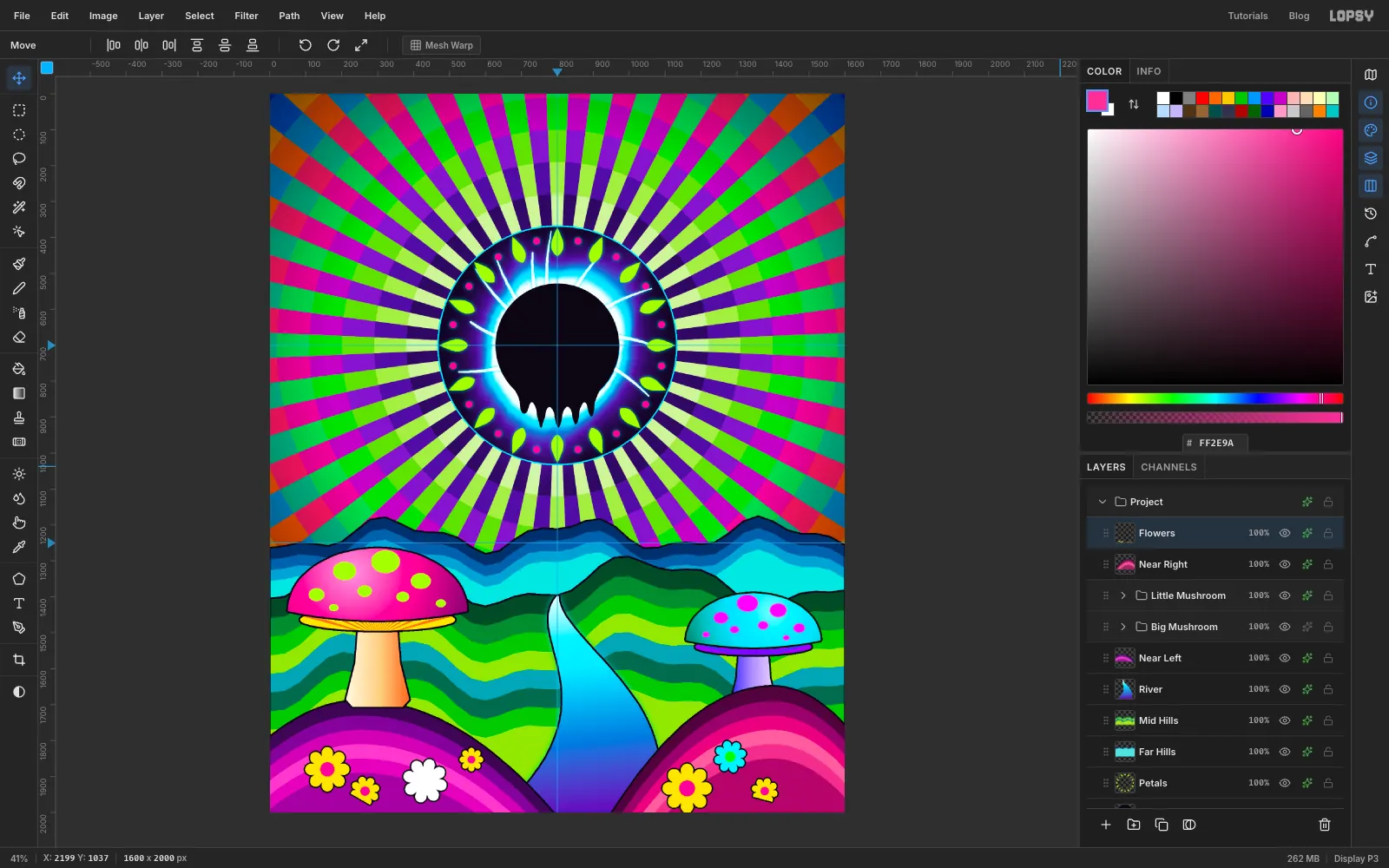Viewport: 1389px width, 868px height.
Task: Expand the Big Mushroom group
Action: click(x=1123, y=627)
